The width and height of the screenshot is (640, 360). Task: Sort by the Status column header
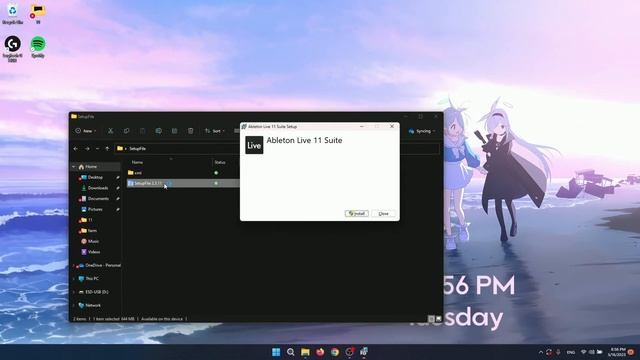[220, 162]
